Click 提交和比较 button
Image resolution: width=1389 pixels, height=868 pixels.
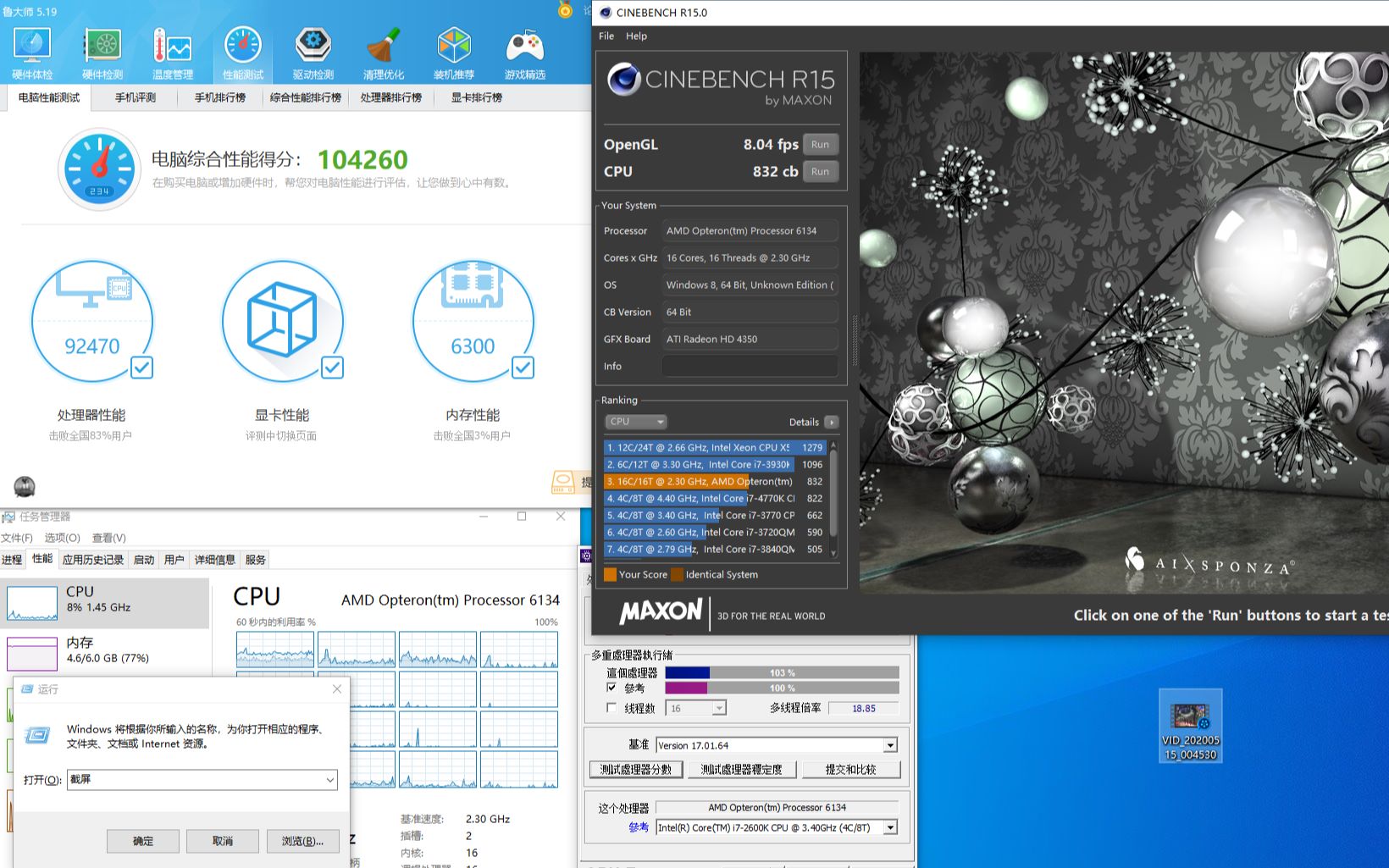point(850,770)
